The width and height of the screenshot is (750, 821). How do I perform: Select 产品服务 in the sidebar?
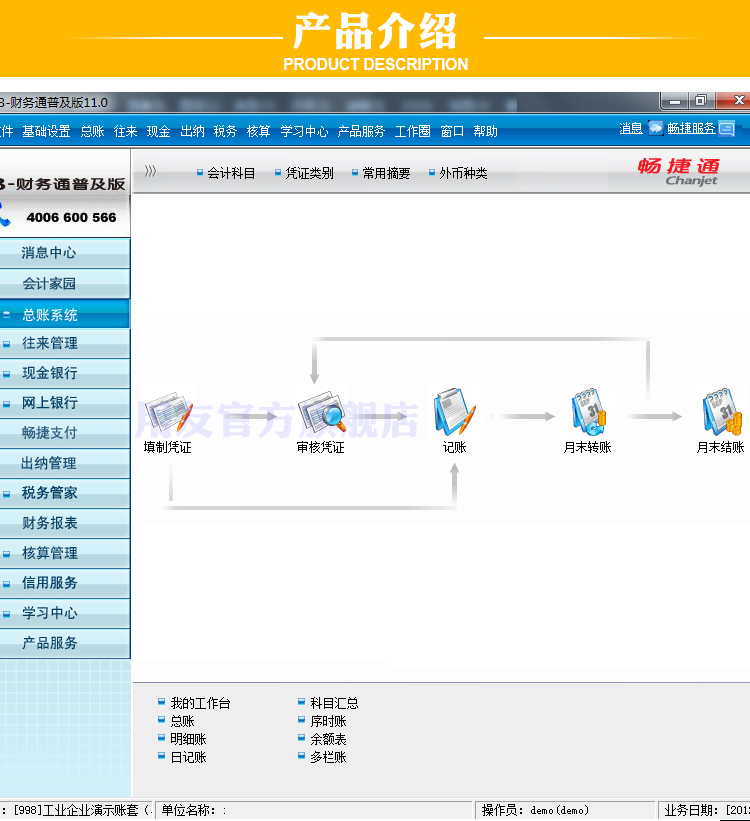pyautogui.click(x=64, y=642)
